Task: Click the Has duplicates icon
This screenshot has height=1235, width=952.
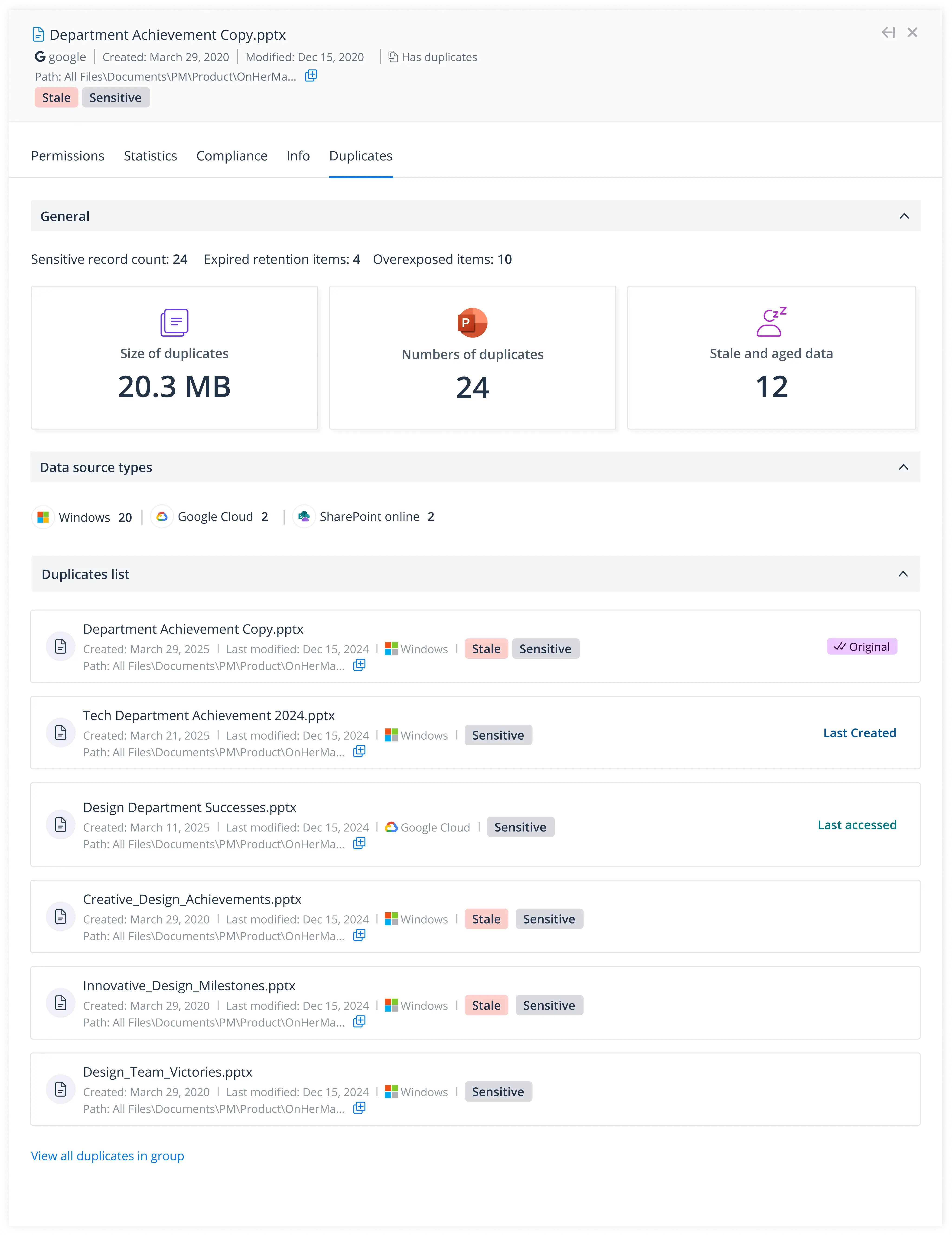Action: 393,57
